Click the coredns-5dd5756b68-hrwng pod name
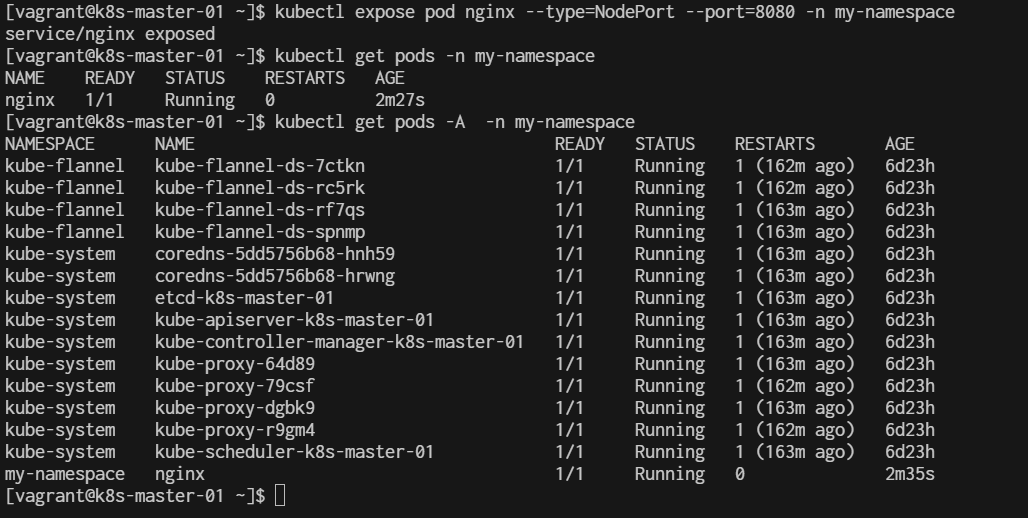1028x518 pixels. pos(275,276)
